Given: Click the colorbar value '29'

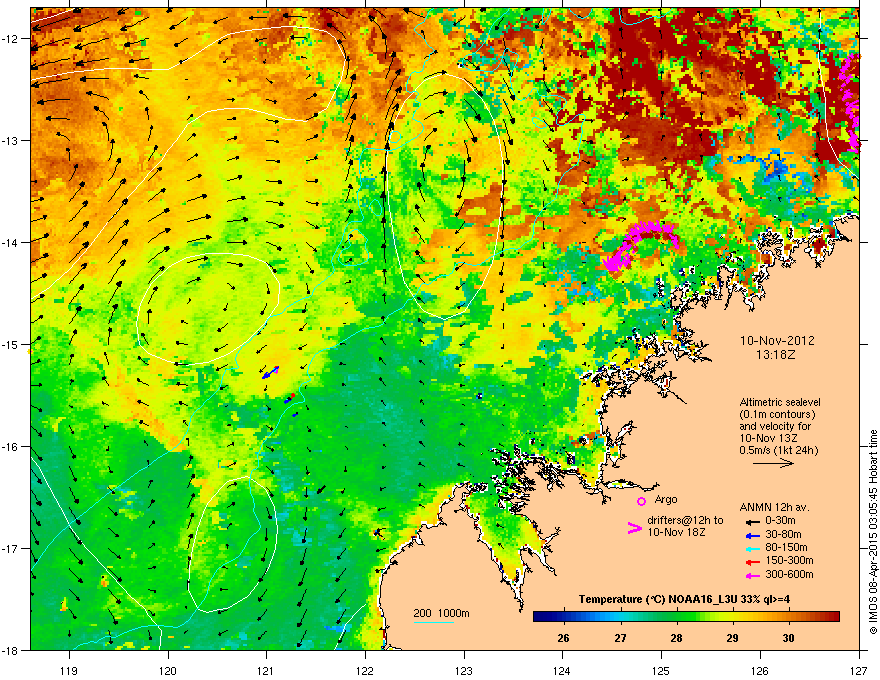Looking at the screenshot, I should pos(732,638).
